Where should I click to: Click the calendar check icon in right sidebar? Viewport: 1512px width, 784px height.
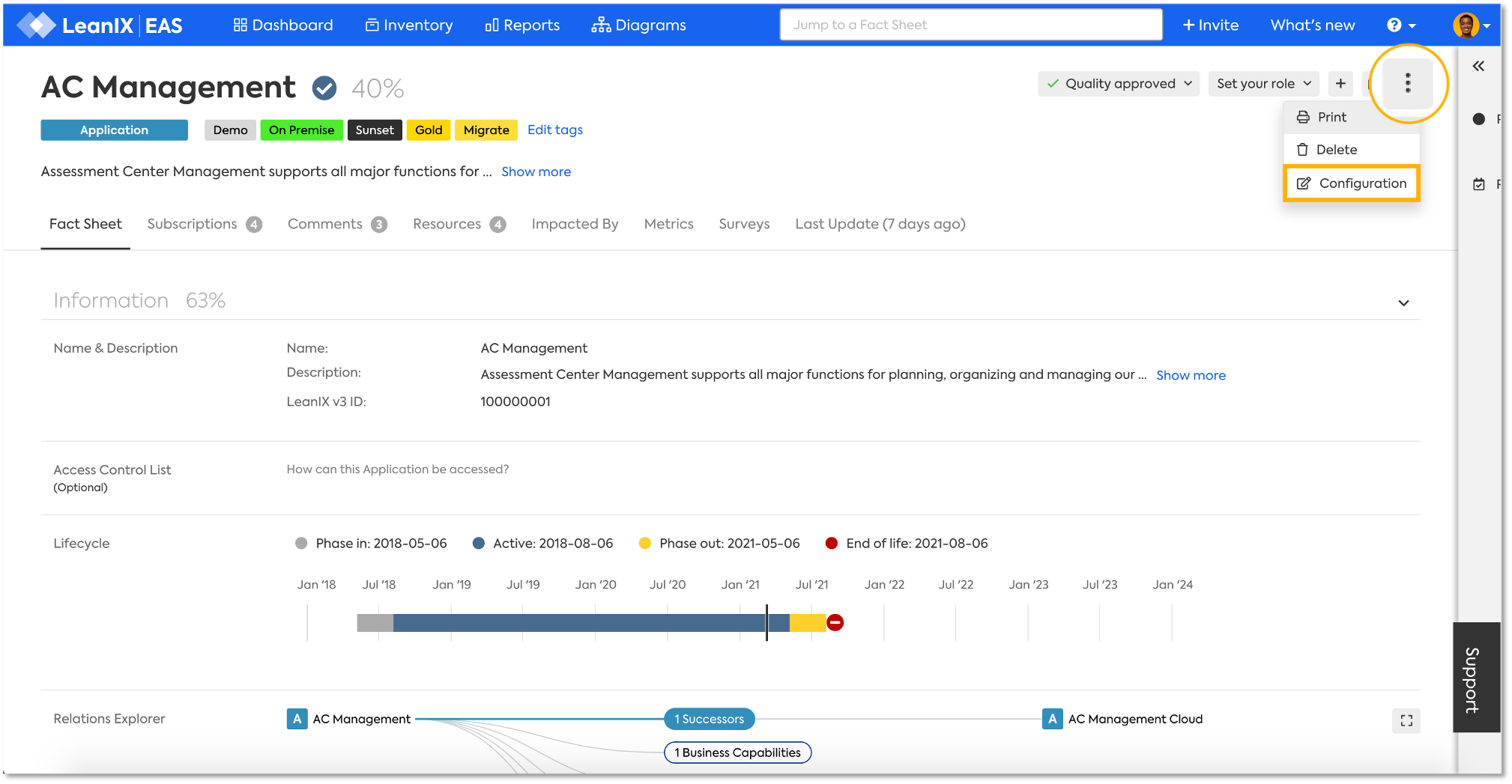[x=1478, y=184]
